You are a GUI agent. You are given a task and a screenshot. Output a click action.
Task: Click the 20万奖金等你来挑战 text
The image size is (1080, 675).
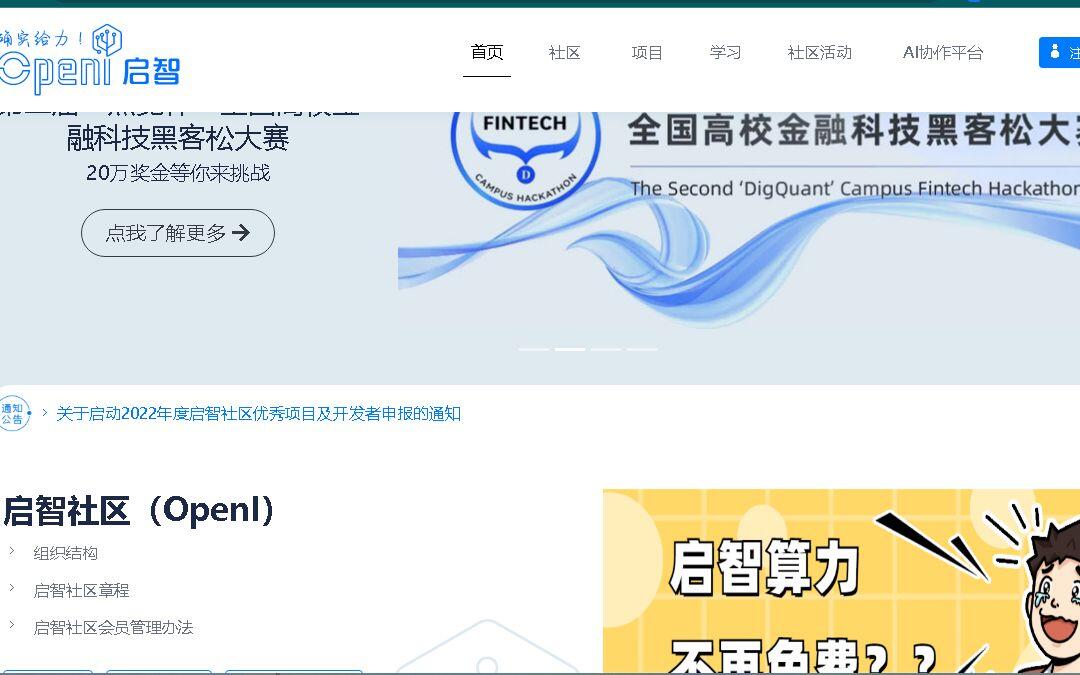pyautogui.click(x=178, y=173)
